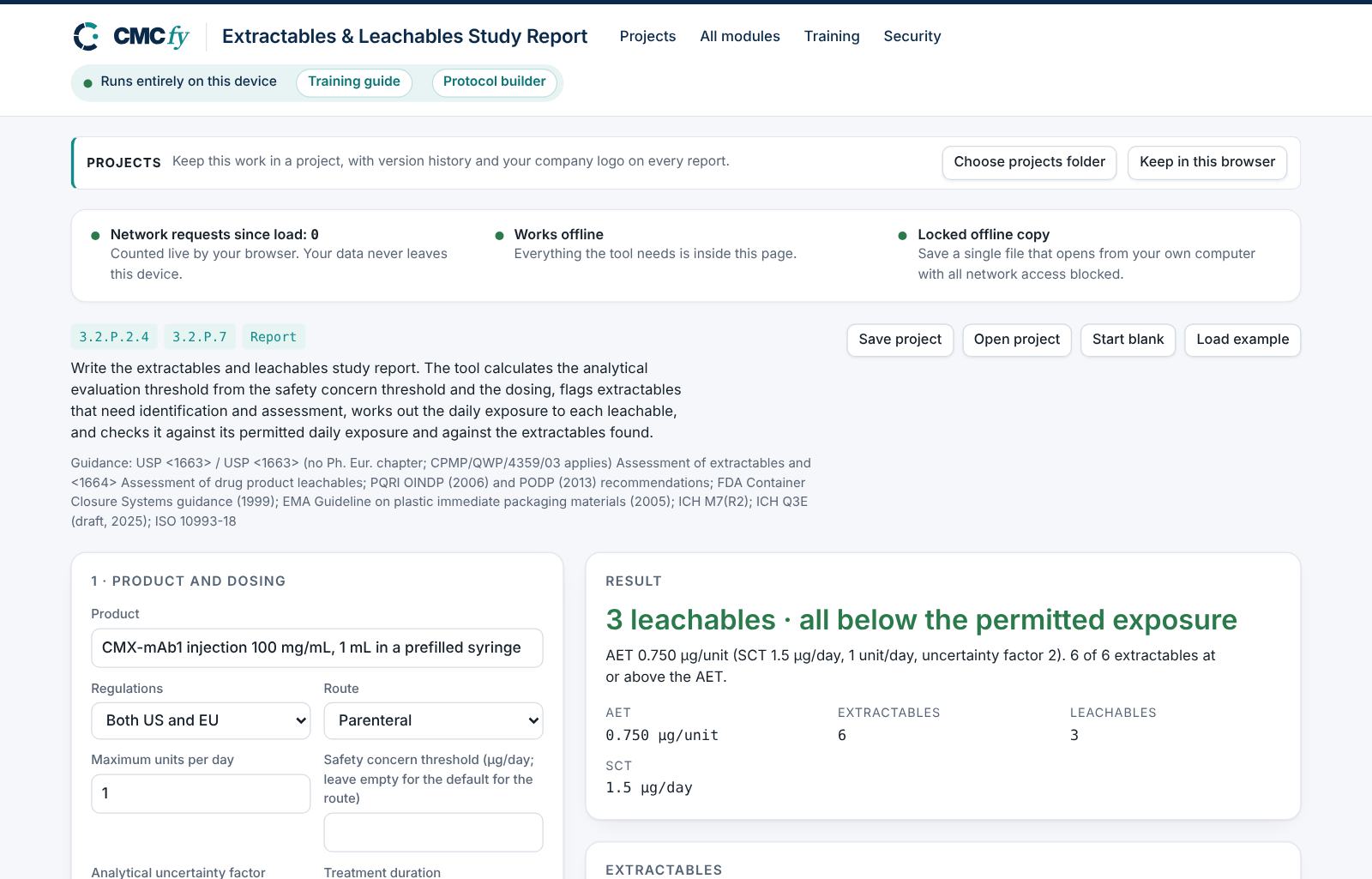The width and height of the screenshot is (1372, 879).
Task: Select the 3.2.P.2.4 tag
Action: pos(114,337)
